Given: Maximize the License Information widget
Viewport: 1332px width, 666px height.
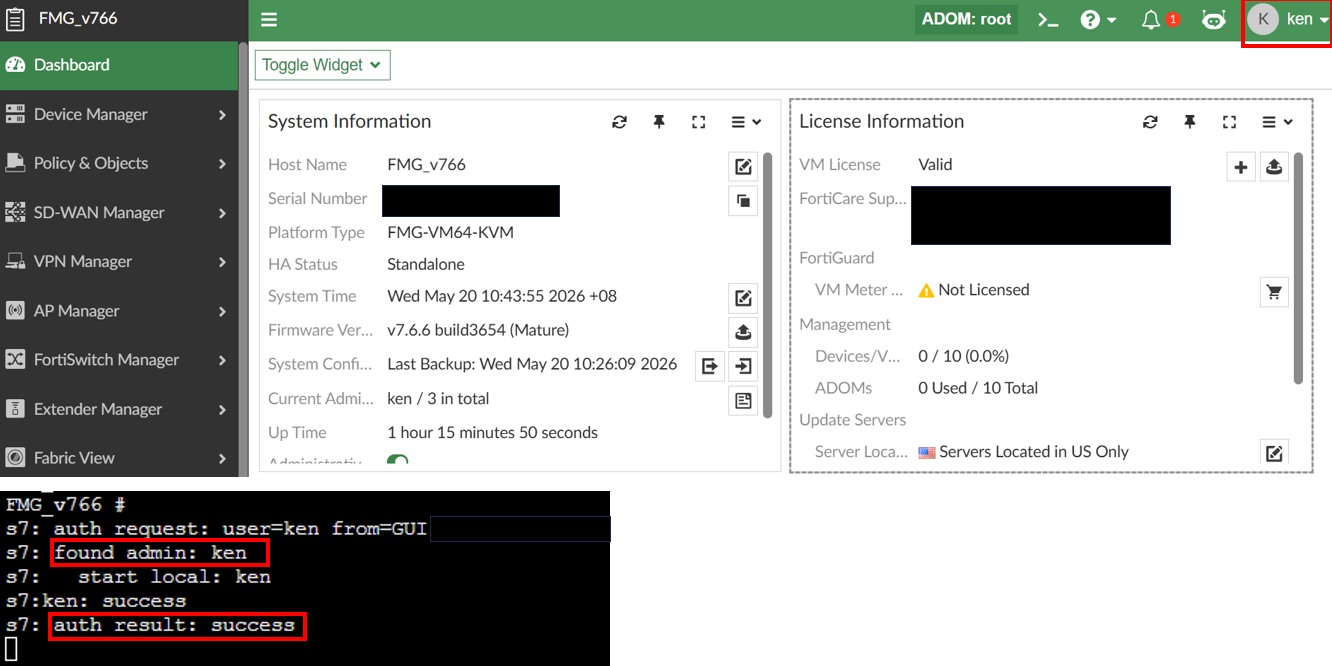Looking at the screenshot, I should coord(1229,122).
